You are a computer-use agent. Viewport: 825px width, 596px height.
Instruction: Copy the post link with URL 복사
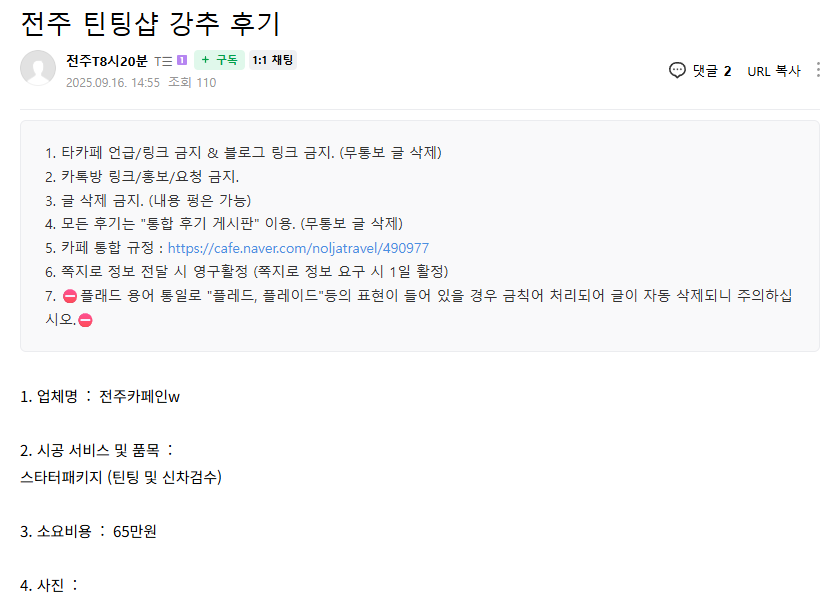coord(773,71)
